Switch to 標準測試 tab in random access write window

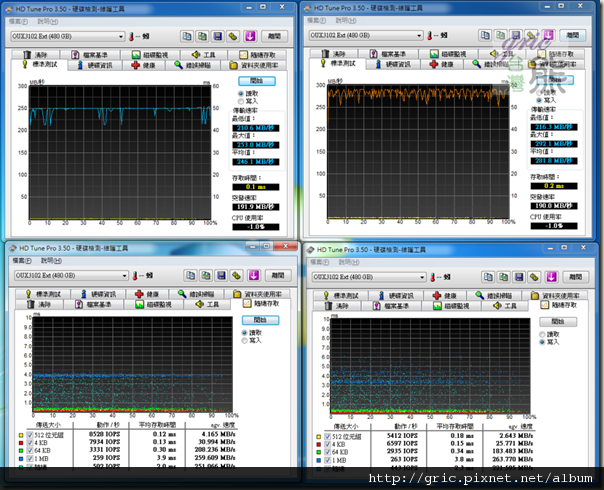coord(341,296)
